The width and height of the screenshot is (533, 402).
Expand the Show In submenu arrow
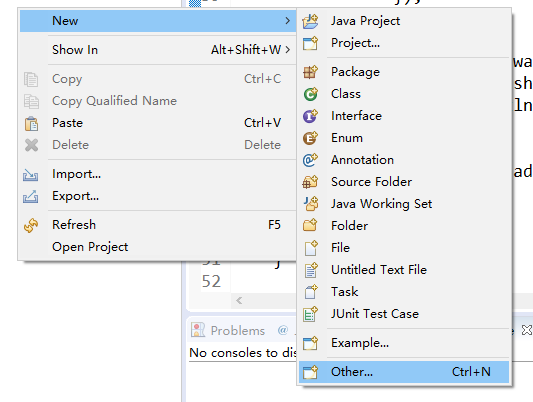(288, 50)
